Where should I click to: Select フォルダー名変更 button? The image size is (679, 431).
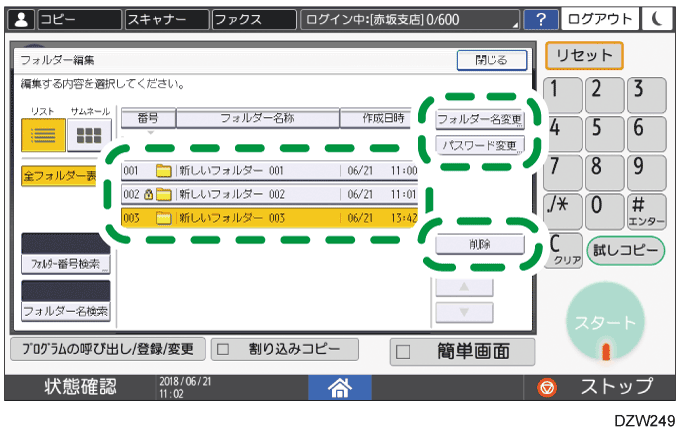(480, 119)
